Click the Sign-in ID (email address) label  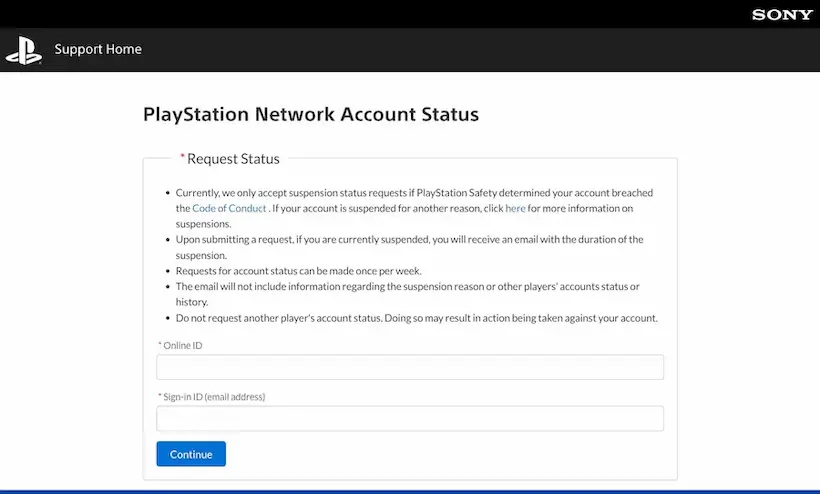[212, 397]
